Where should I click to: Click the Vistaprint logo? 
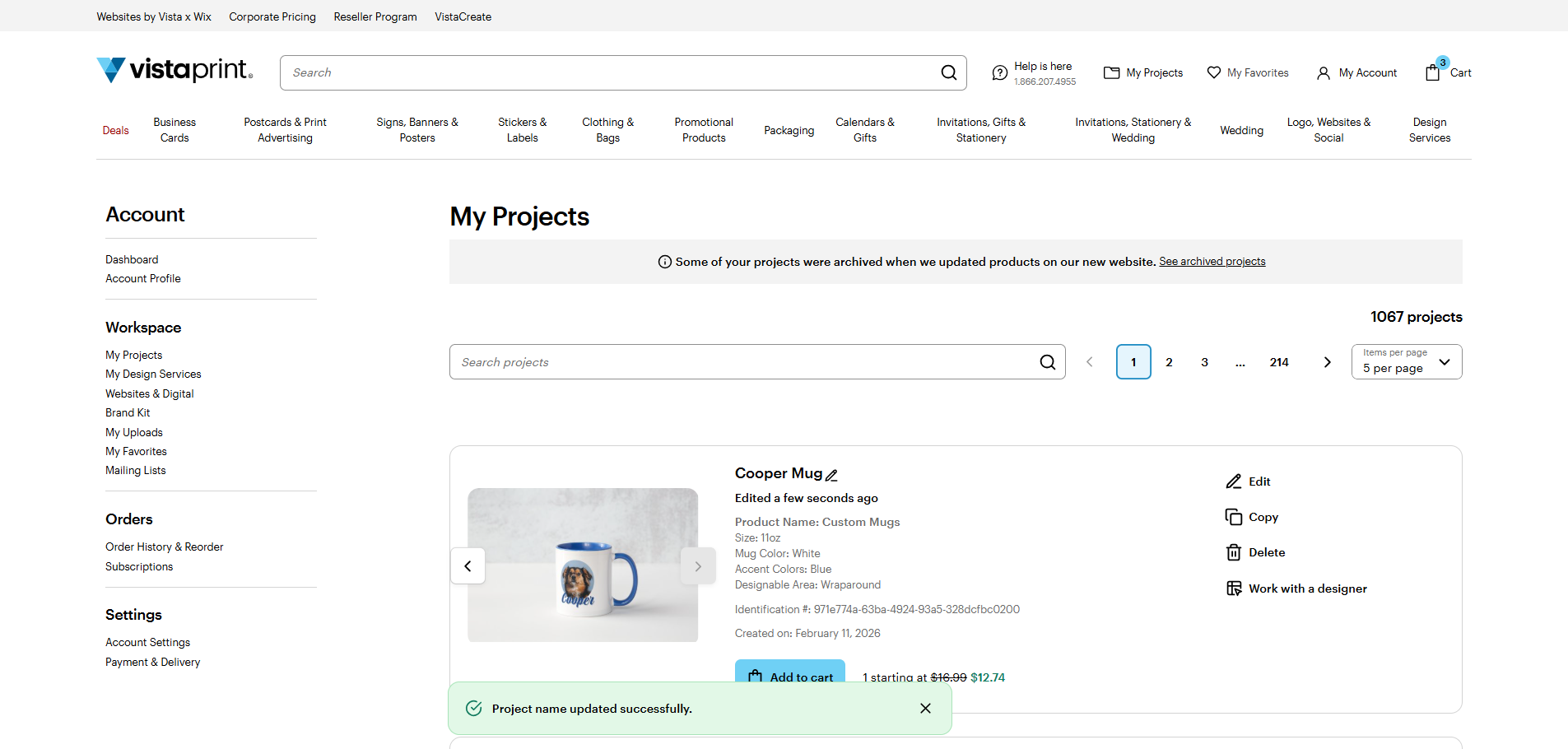[174, 70]
